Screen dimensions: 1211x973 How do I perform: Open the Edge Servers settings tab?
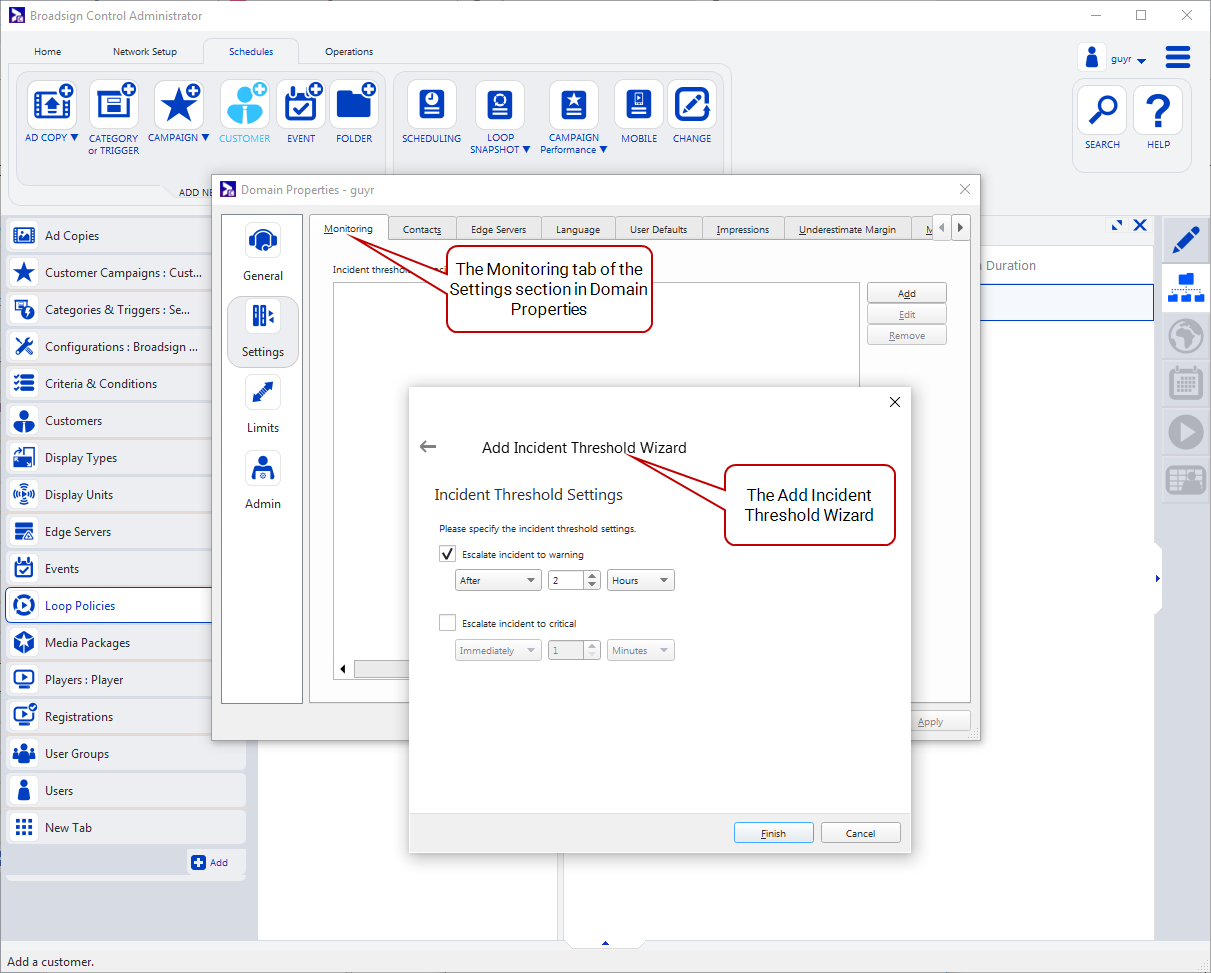[x=498, y=229]
